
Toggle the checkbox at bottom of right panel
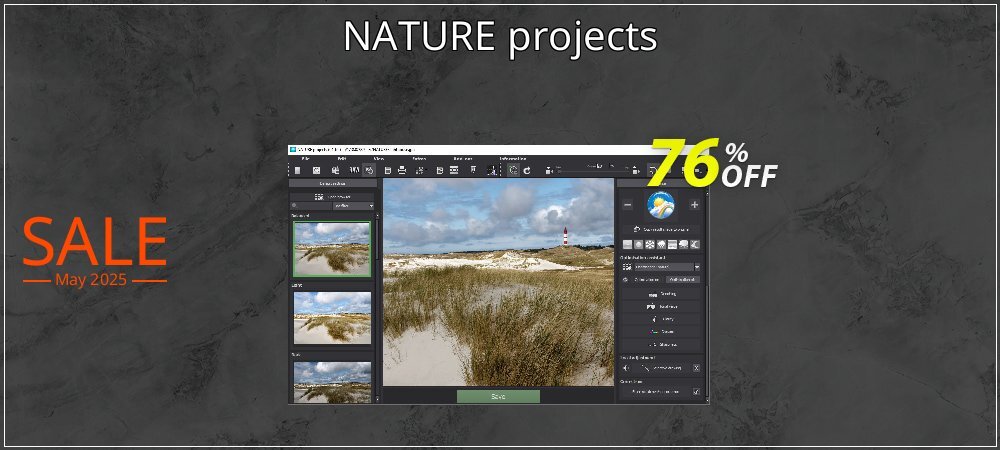pyautogui.click(x=696, y=391)
